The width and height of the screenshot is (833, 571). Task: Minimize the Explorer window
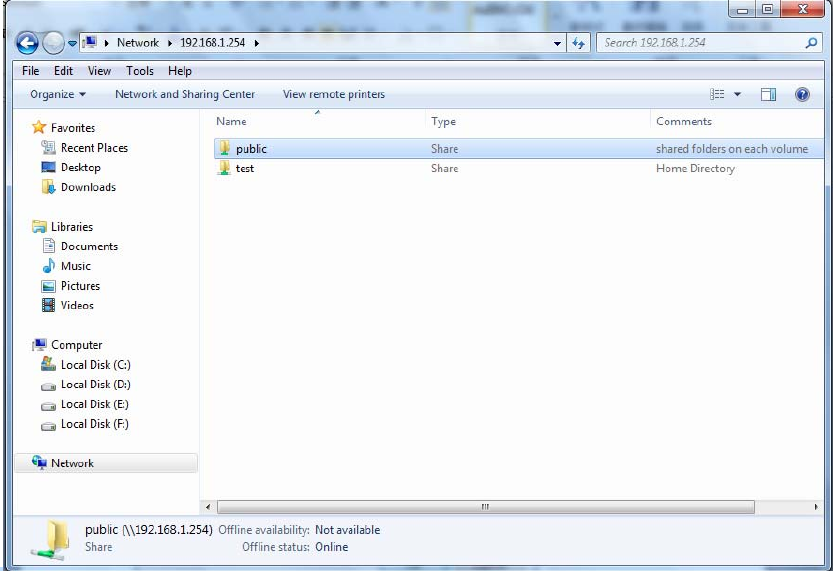pos(743,10)
